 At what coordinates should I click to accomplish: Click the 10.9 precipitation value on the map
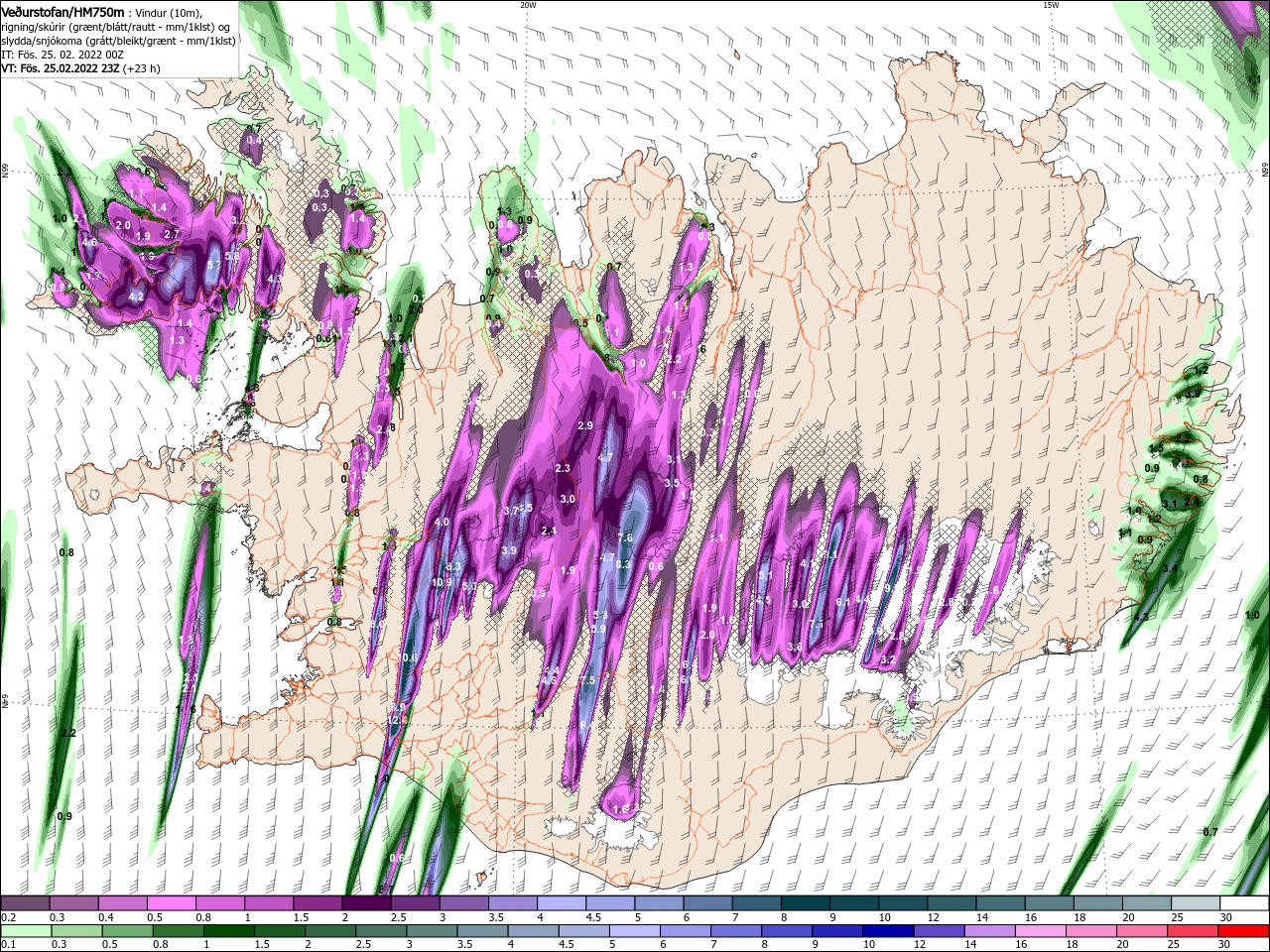[x=443, y=583]
